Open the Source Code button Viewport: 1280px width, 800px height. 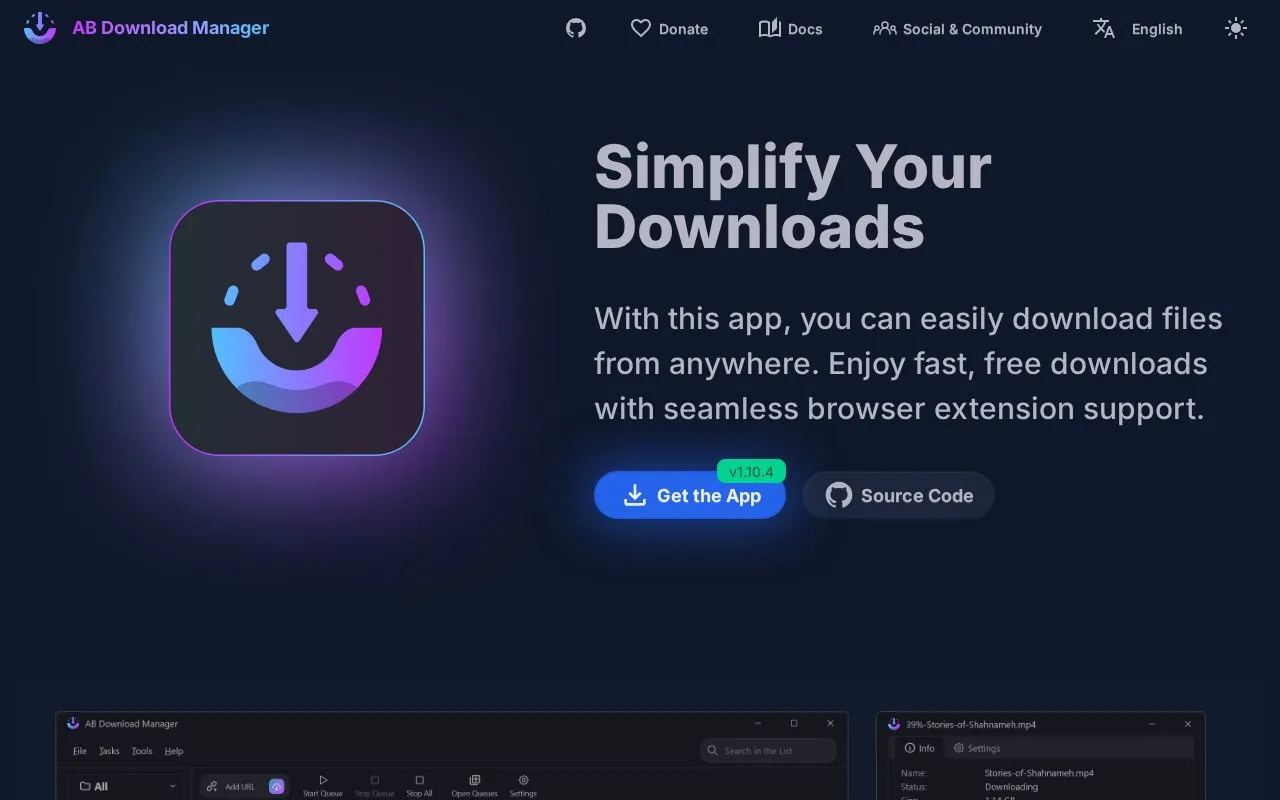click(899, 495)
